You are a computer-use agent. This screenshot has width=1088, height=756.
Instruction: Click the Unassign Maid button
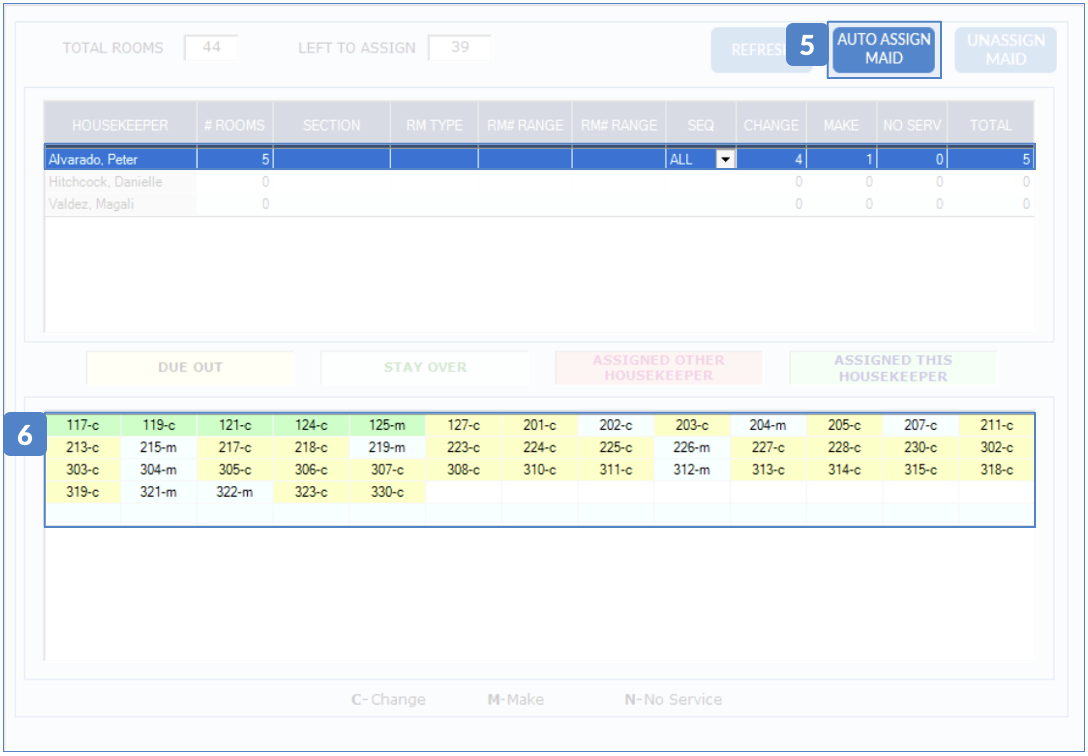[1005, 50]
